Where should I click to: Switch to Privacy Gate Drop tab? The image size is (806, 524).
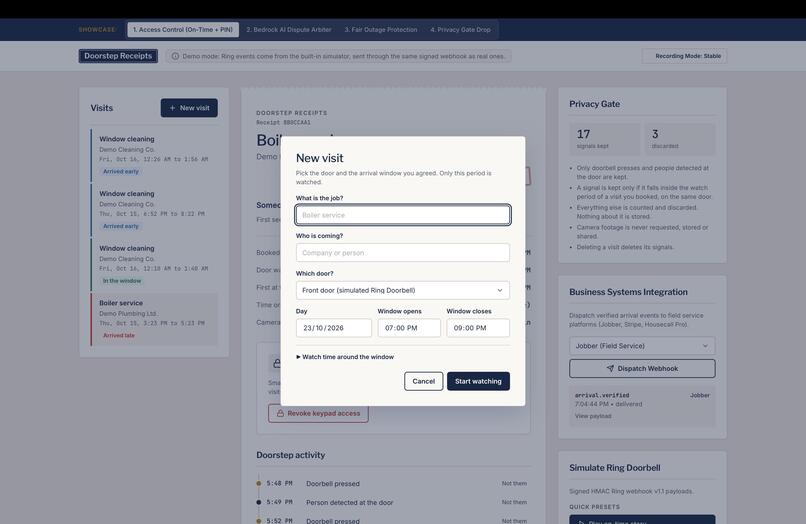click(461, 29)
